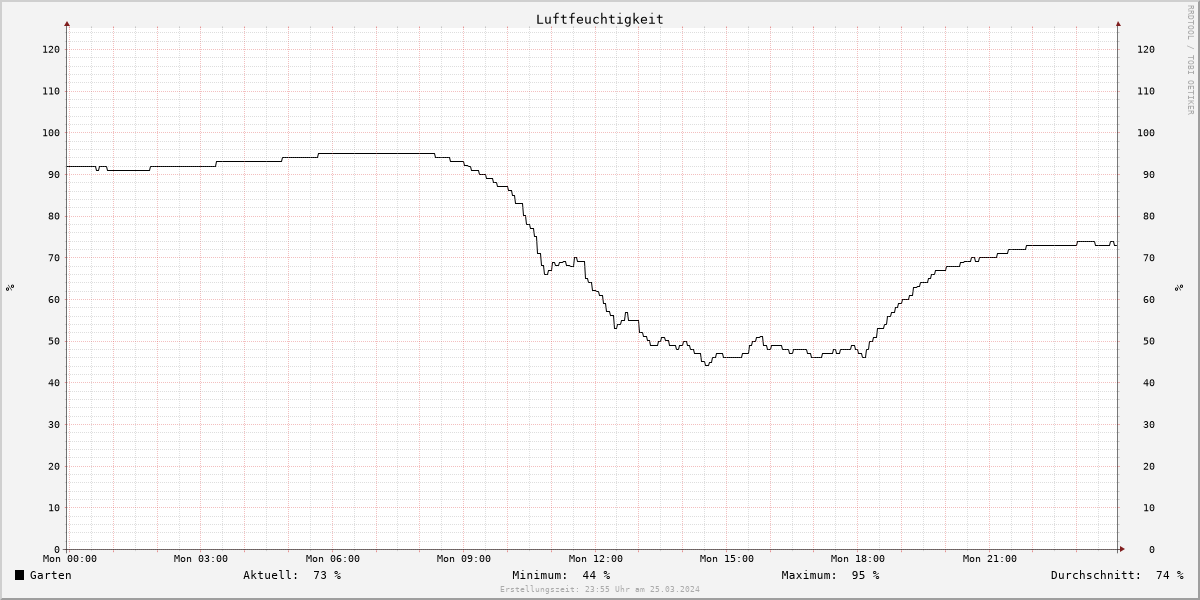
Task: Click the '90' label on the left axis
Action: click(54, 175)
